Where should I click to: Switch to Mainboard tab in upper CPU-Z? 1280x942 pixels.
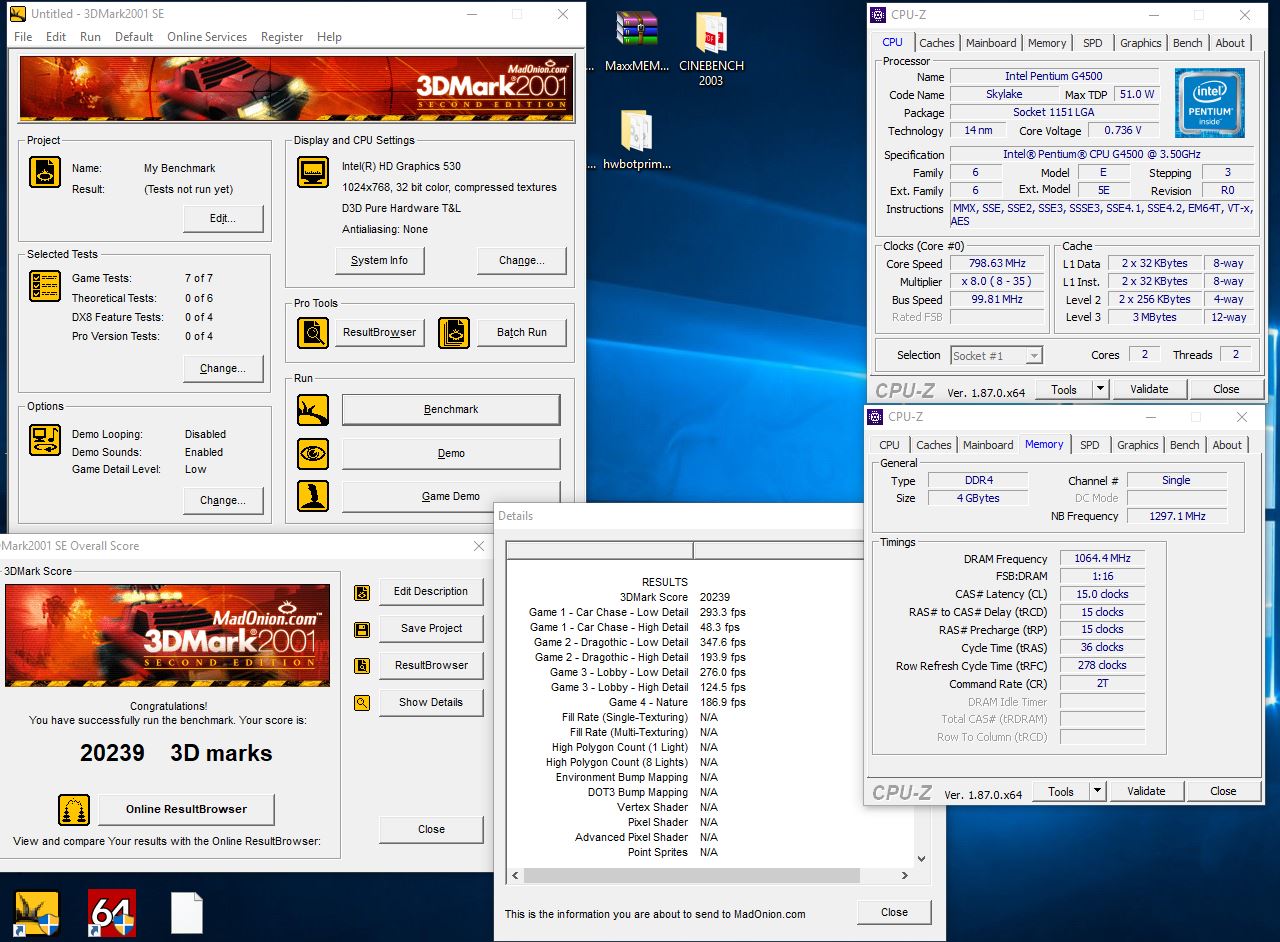(x=991, y=43)
